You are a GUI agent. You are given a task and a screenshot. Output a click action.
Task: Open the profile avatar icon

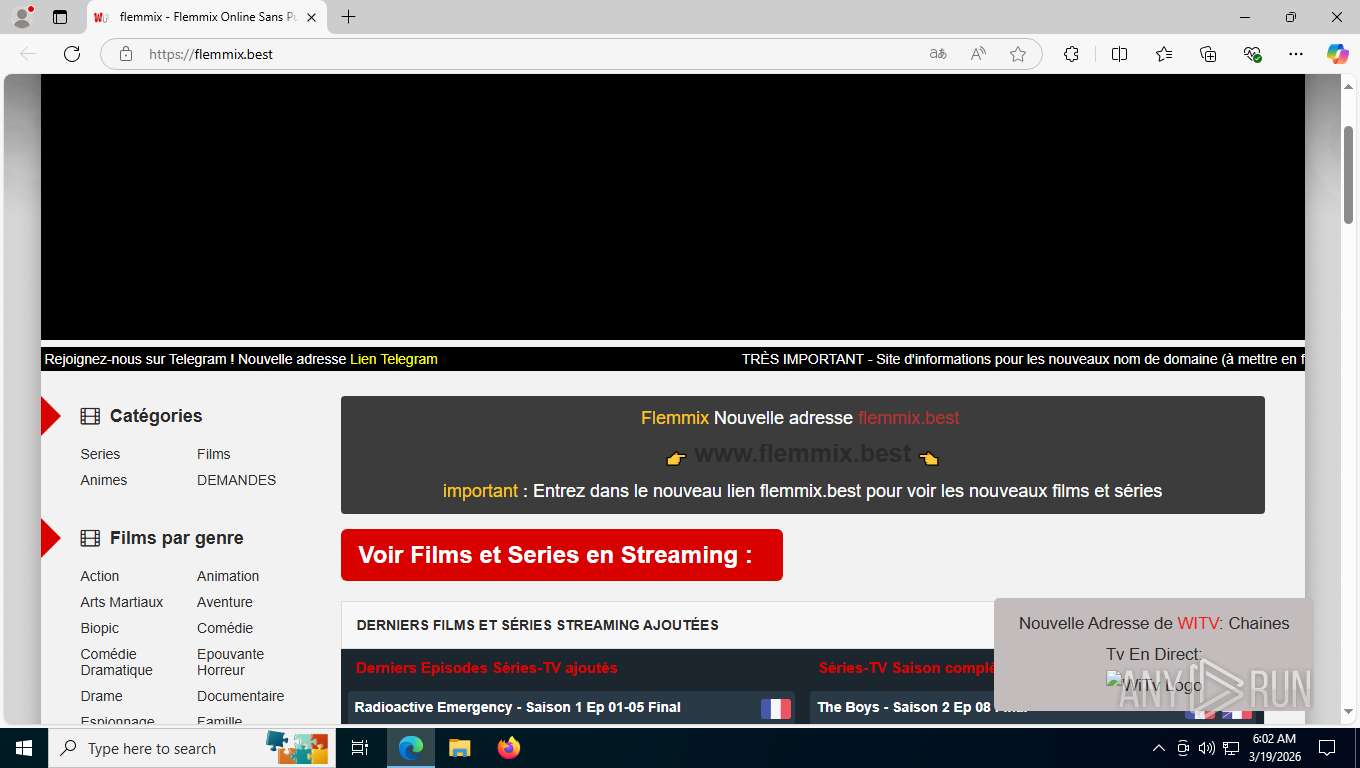pos(21,17)
